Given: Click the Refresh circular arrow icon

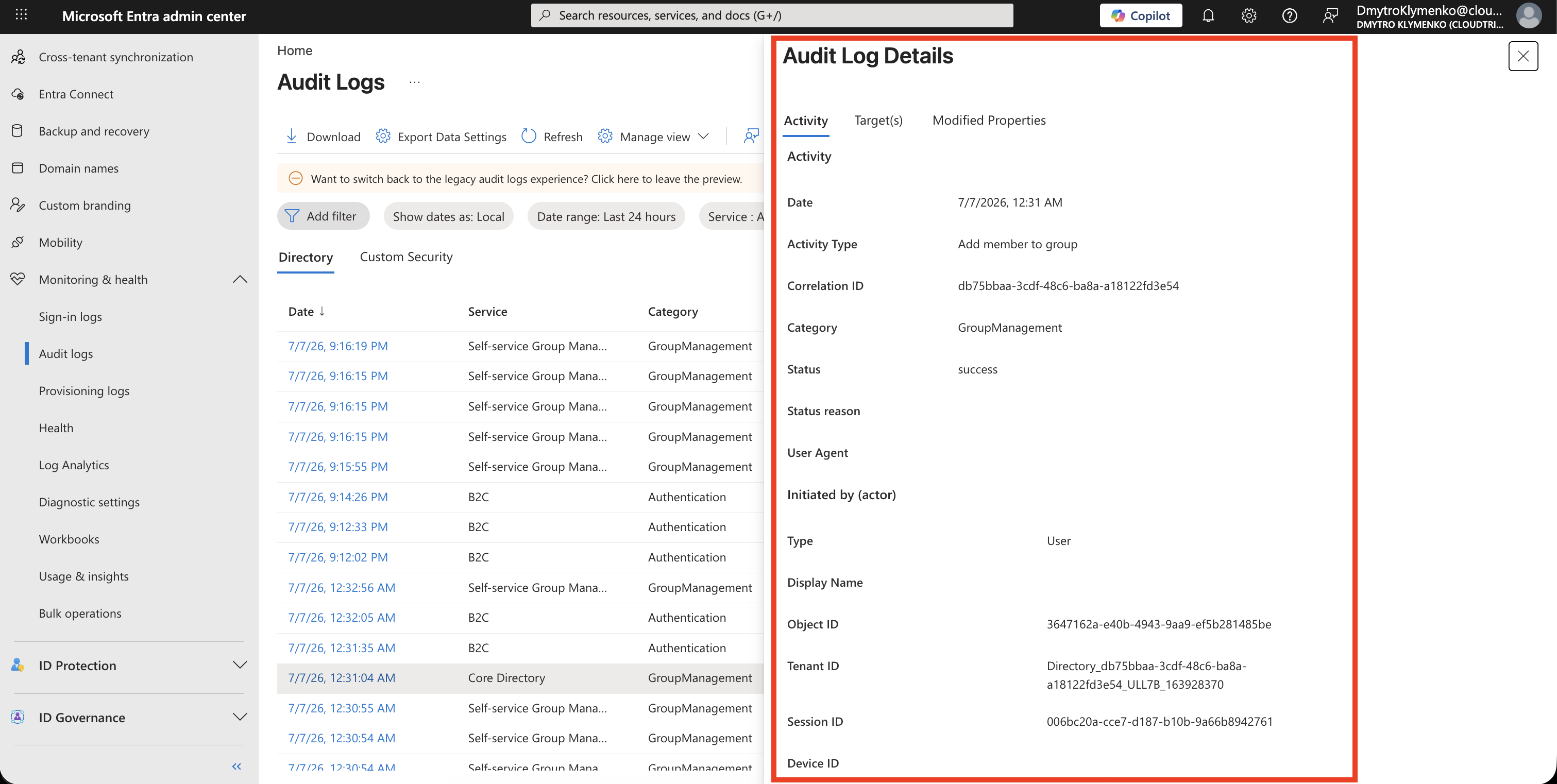Looking at the screenshot, I should pyautogui.click(x=529, y=136).
